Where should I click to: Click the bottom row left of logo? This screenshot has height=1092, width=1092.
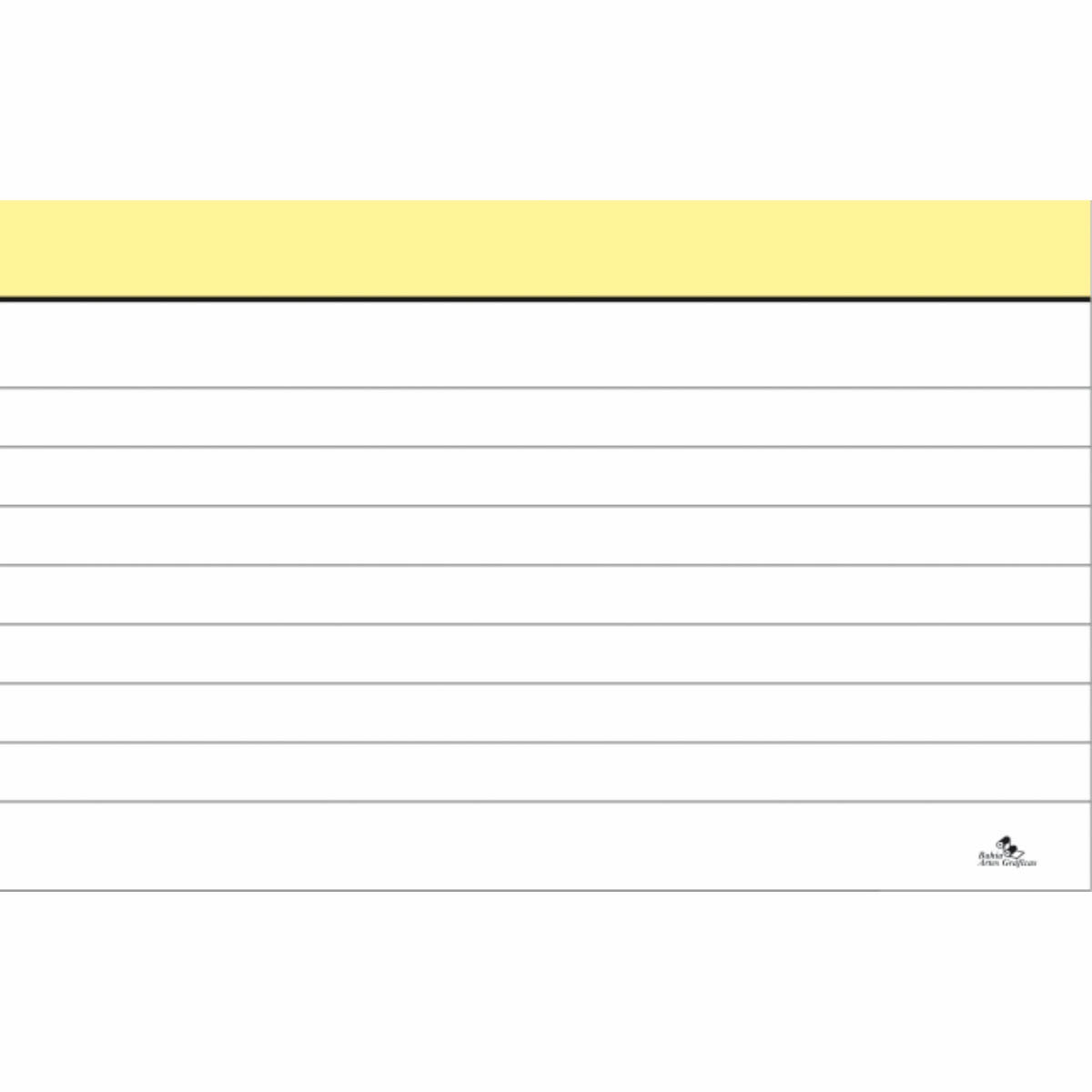pyautogui.click(x=455, y=846)
